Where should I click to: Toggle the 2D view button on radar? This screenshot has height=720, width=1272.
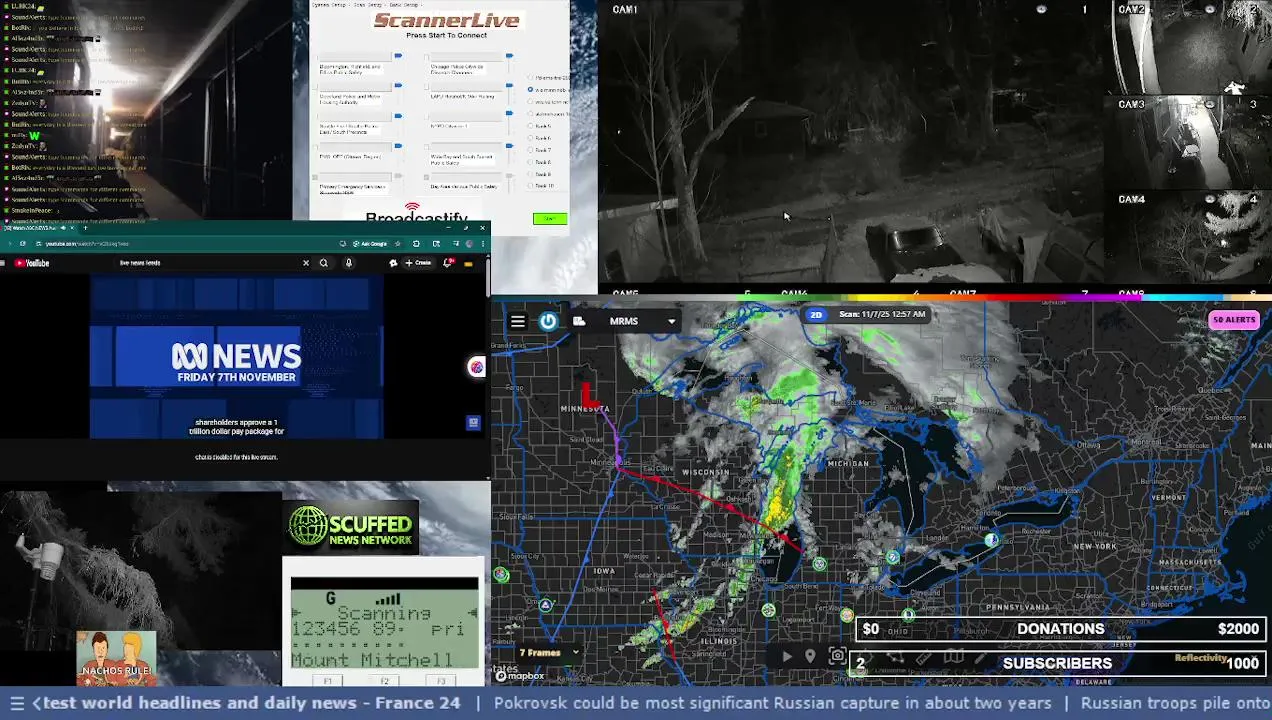pos(816,315)
